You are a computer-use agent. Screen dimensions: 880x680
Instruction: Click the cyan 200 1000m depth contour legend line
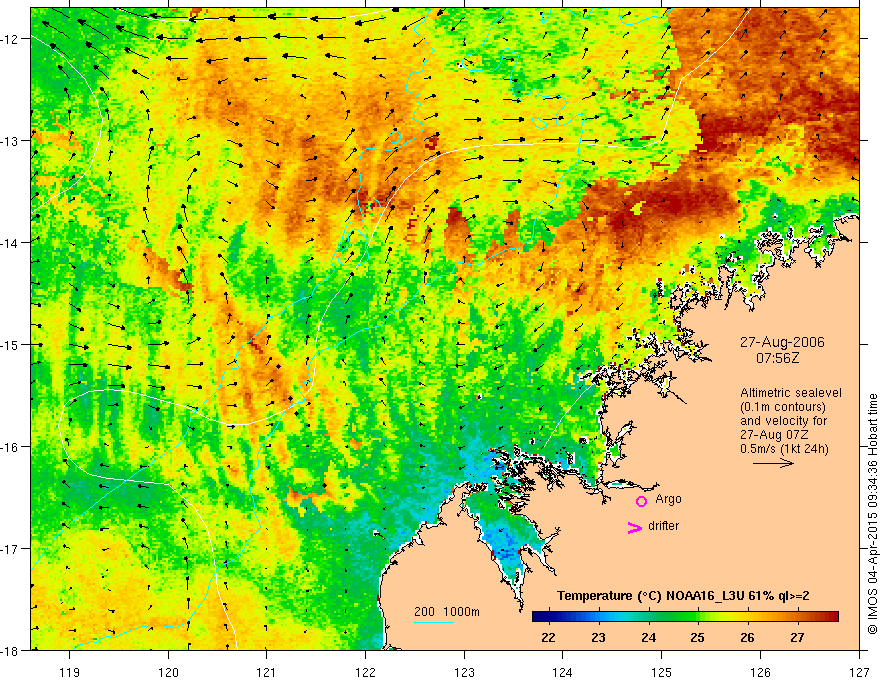(434, 622)
